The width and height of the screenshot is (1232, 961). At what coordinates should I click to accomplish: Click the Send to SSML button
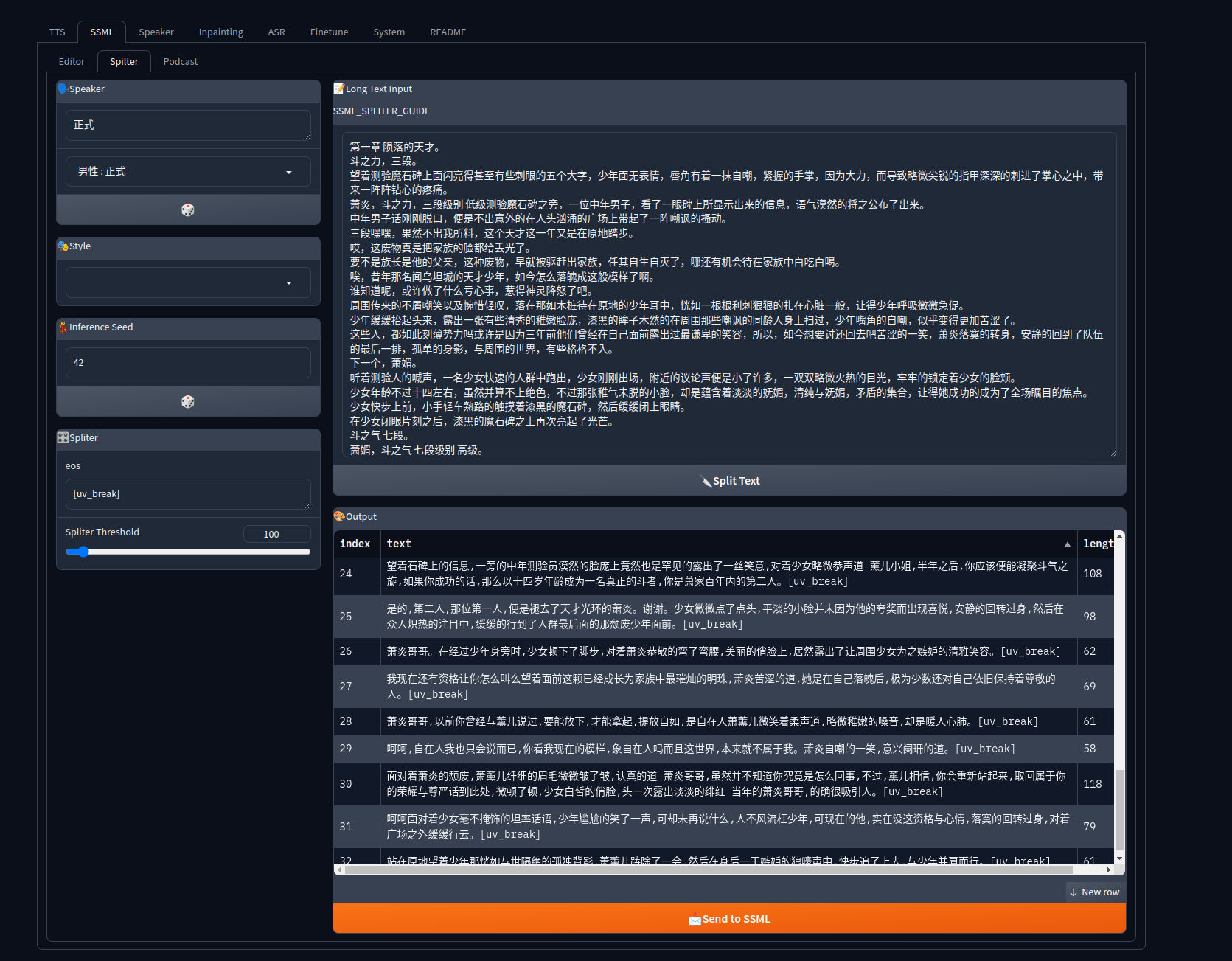coord(729,919)
